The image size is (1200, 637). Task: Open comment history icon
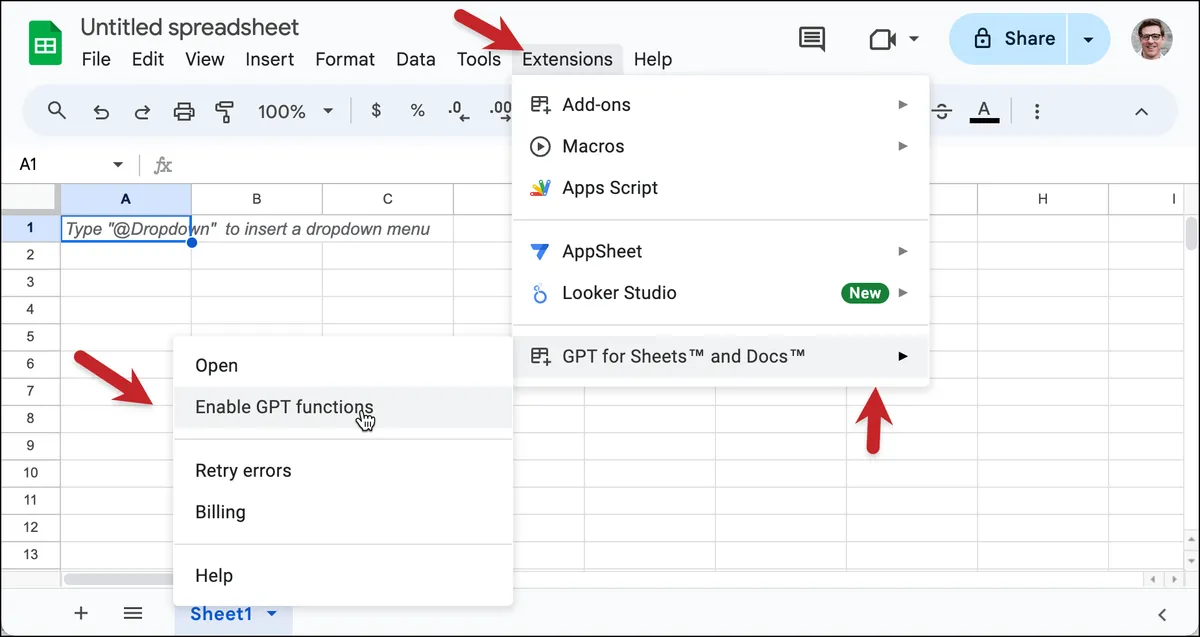[x=812, y=39]
